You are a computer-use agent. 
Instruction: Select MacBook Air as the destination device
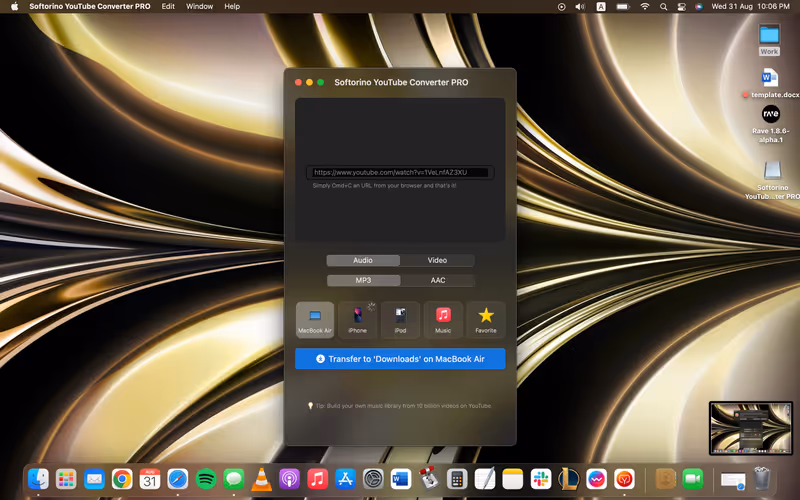pos(315,320)
